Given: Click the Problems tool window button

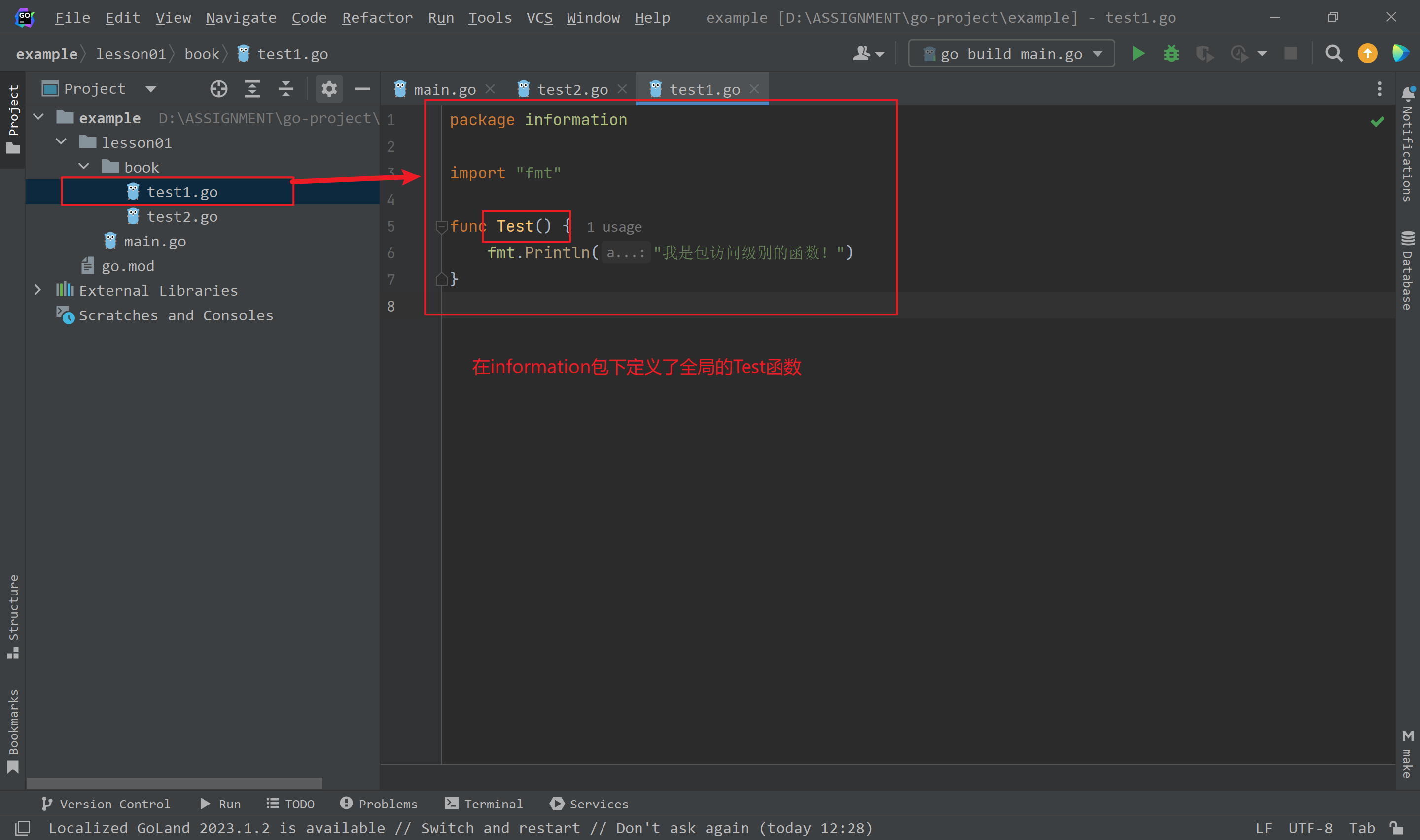Looking at the screenshot, I should coord(379,804).
